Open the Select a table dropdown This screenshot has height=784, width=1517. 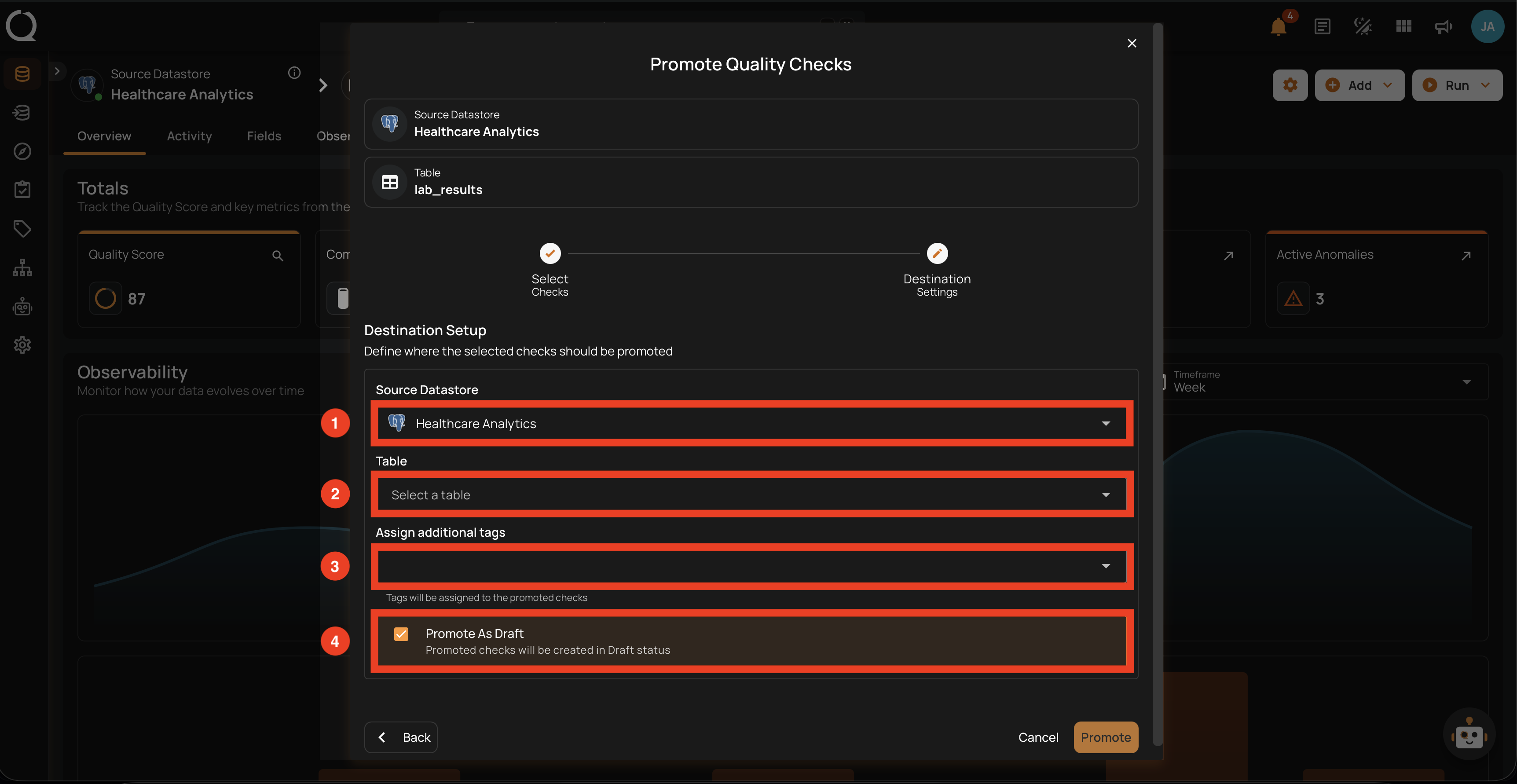pos(751,495)
